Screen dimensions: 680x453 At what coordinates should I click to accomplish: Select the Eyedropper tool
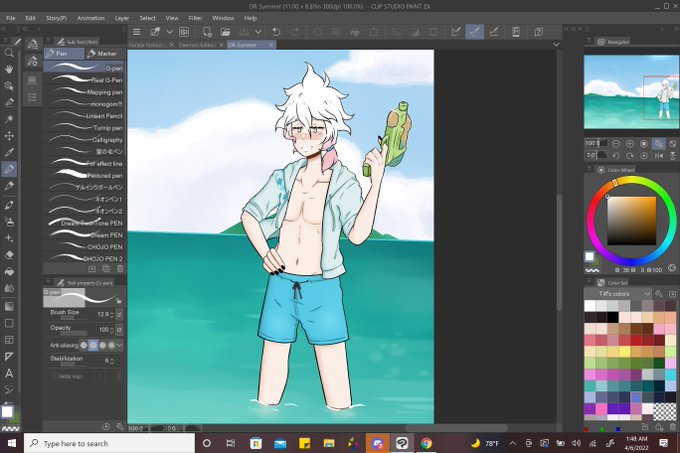click(x=9, y=153)
